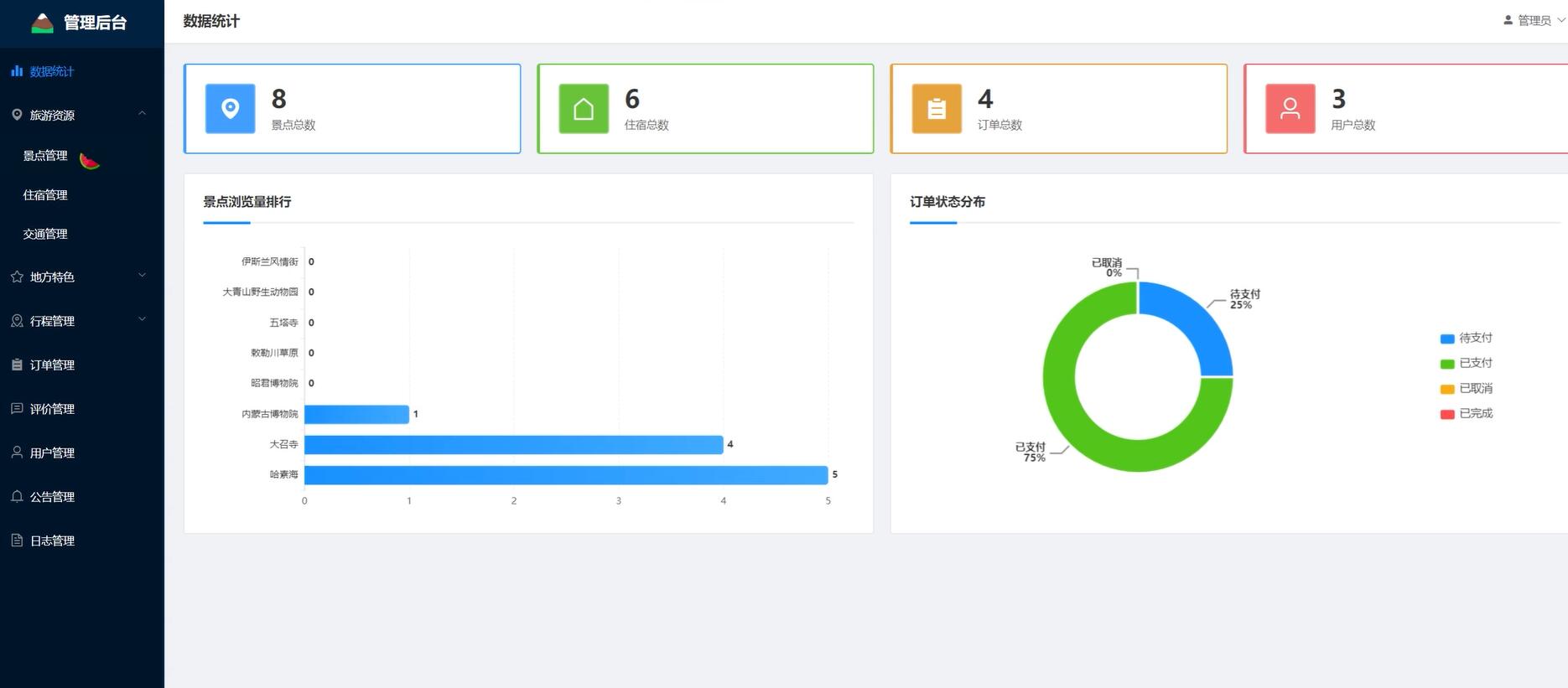
Task: Click the 订单管理 clipboard icon in sidebar
Action: tap(17, 365)
